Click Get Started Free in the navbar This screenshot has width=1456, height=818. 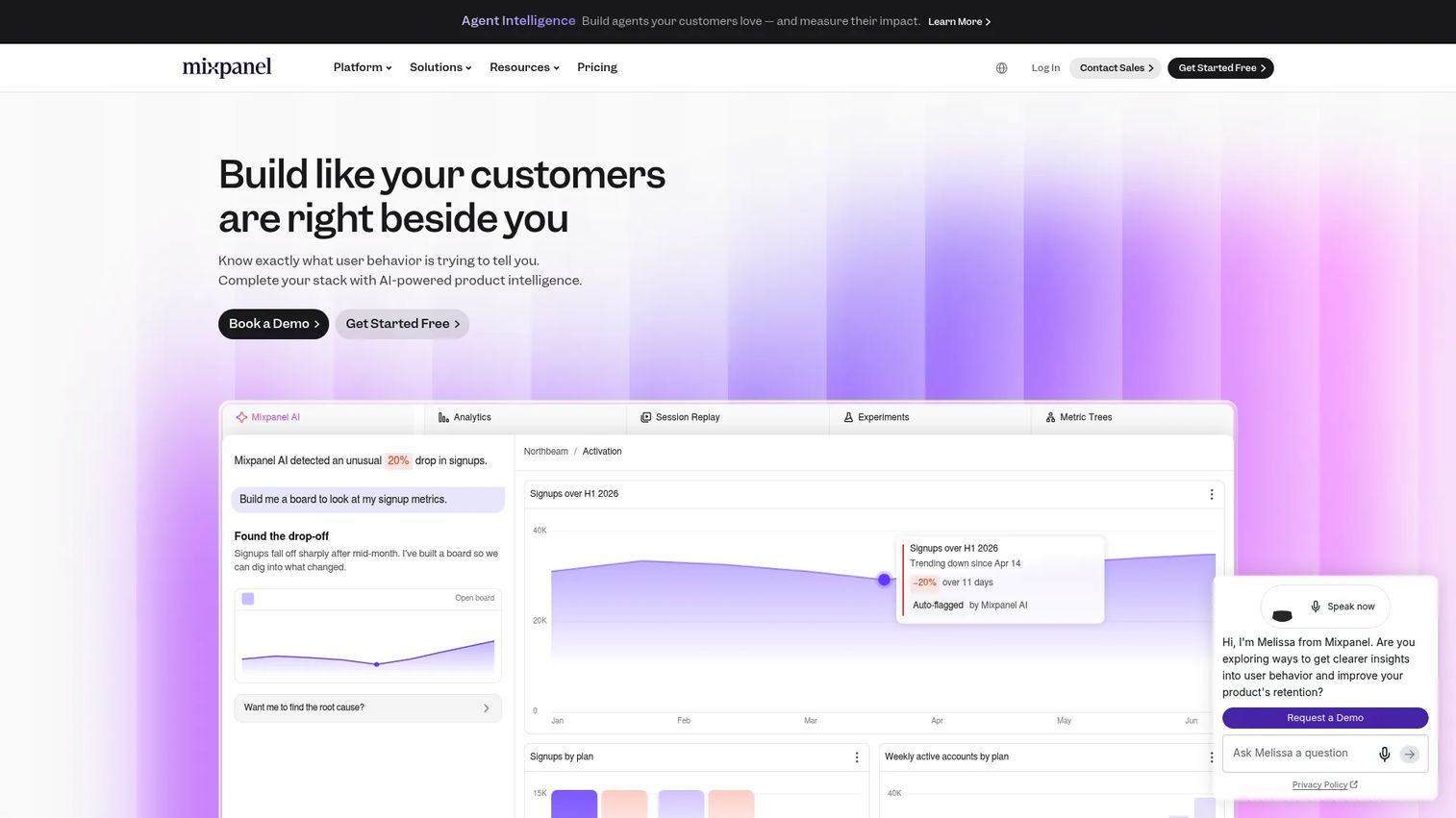[x=1220, y=68]
